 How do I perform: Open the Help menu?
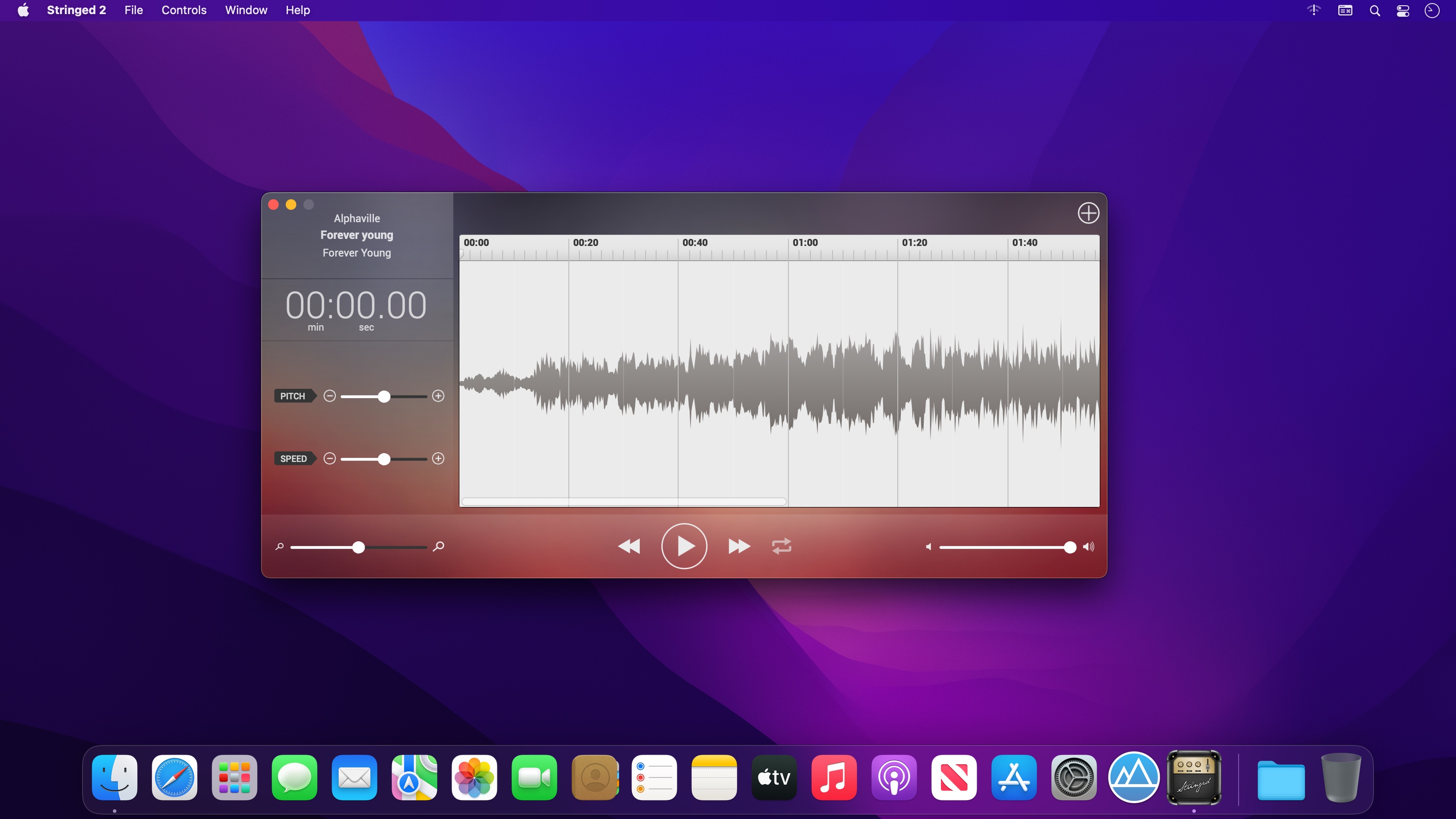tap(297, 10)
